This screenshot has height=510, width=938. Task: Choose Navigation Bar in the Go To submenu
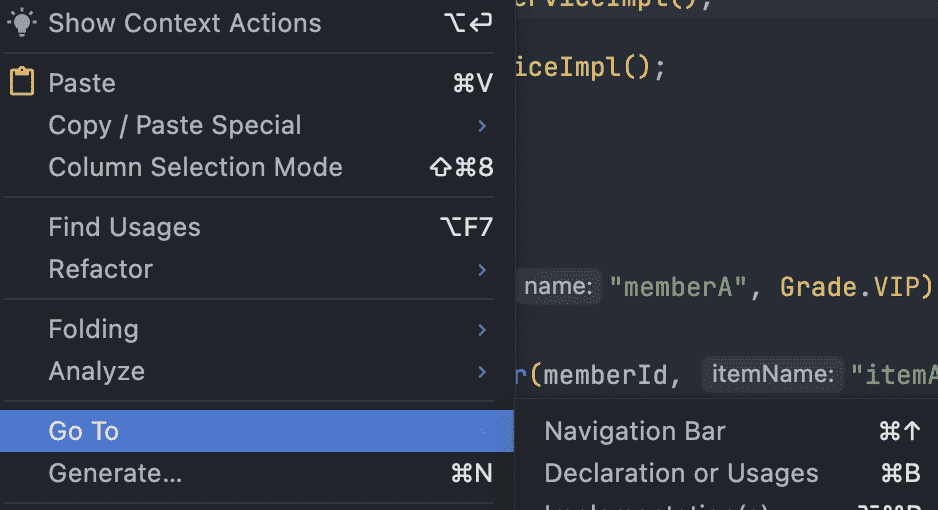pos(635,431)
